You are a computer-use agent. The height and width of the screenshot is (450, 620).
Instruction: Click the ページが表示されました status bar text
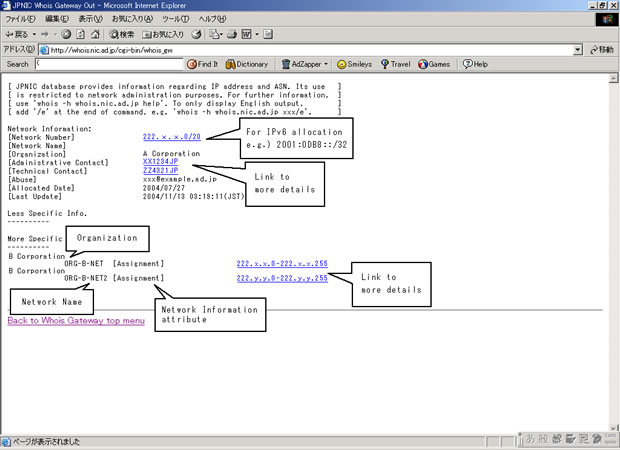click(x=46, y=441)
